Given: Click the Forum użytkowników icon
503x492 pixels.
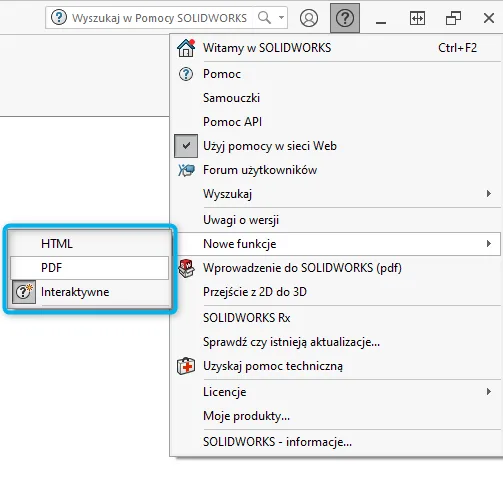Looking at the screenshot, I should point(186,170).
